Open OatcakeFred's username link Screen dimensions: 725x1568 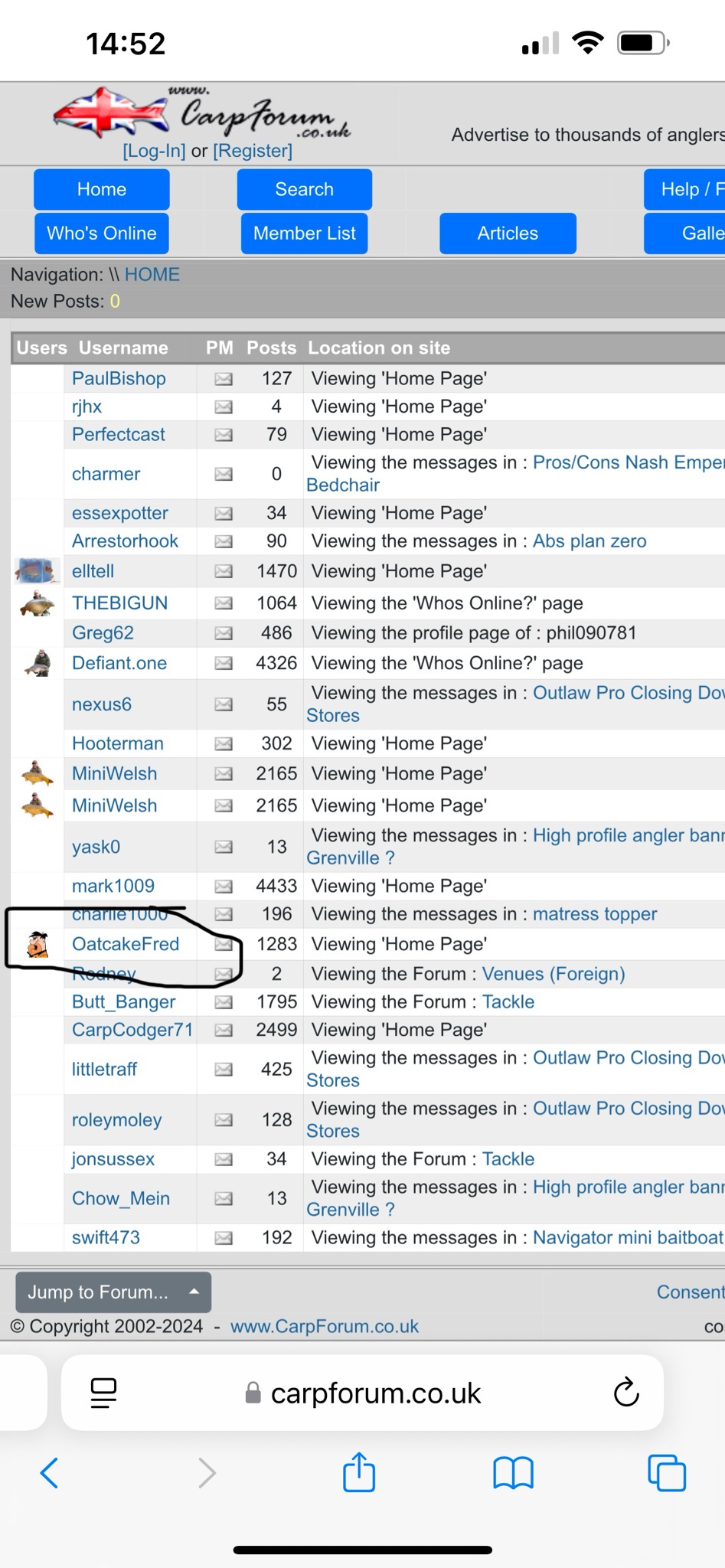pyautogui.click(x=126, y=944)
